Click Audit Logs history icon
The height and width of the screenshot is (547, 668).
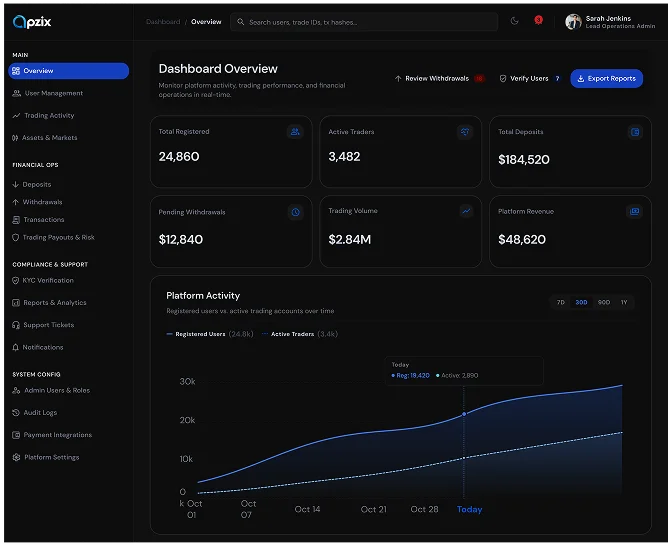pos(16,412)
